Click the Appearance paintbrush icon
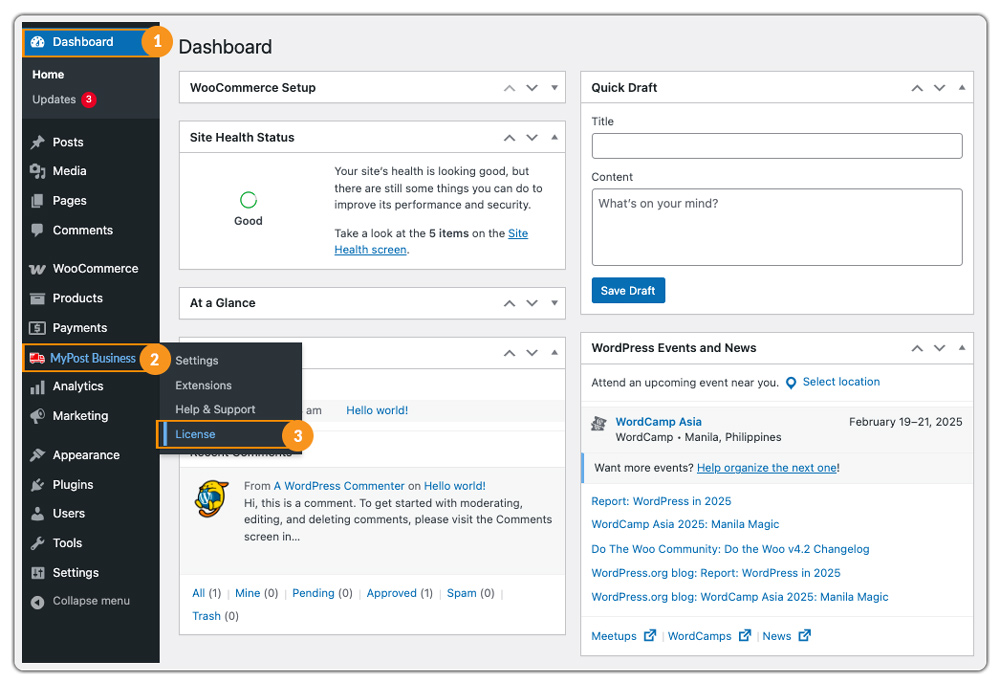The image size is (1000, 683). coord(38,455)
